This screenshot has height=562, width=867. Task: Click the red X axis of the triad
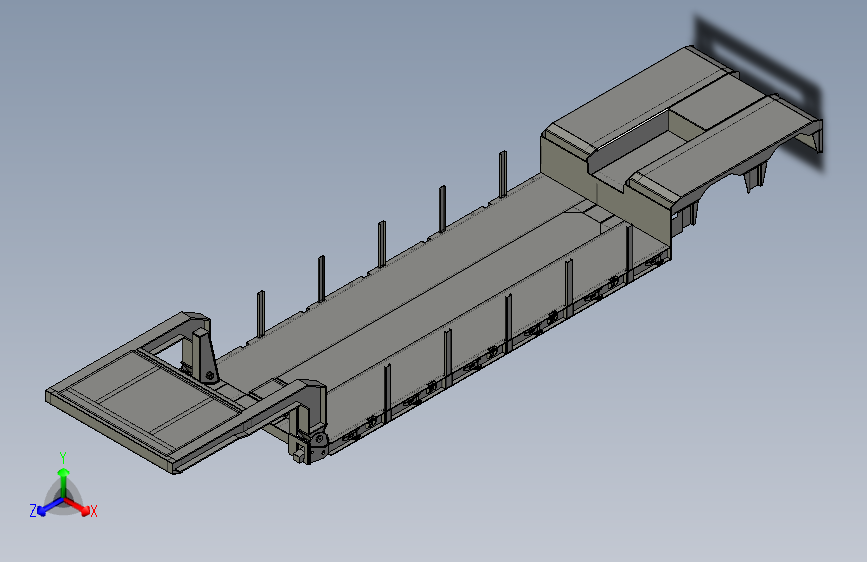[x=77, y=506]
